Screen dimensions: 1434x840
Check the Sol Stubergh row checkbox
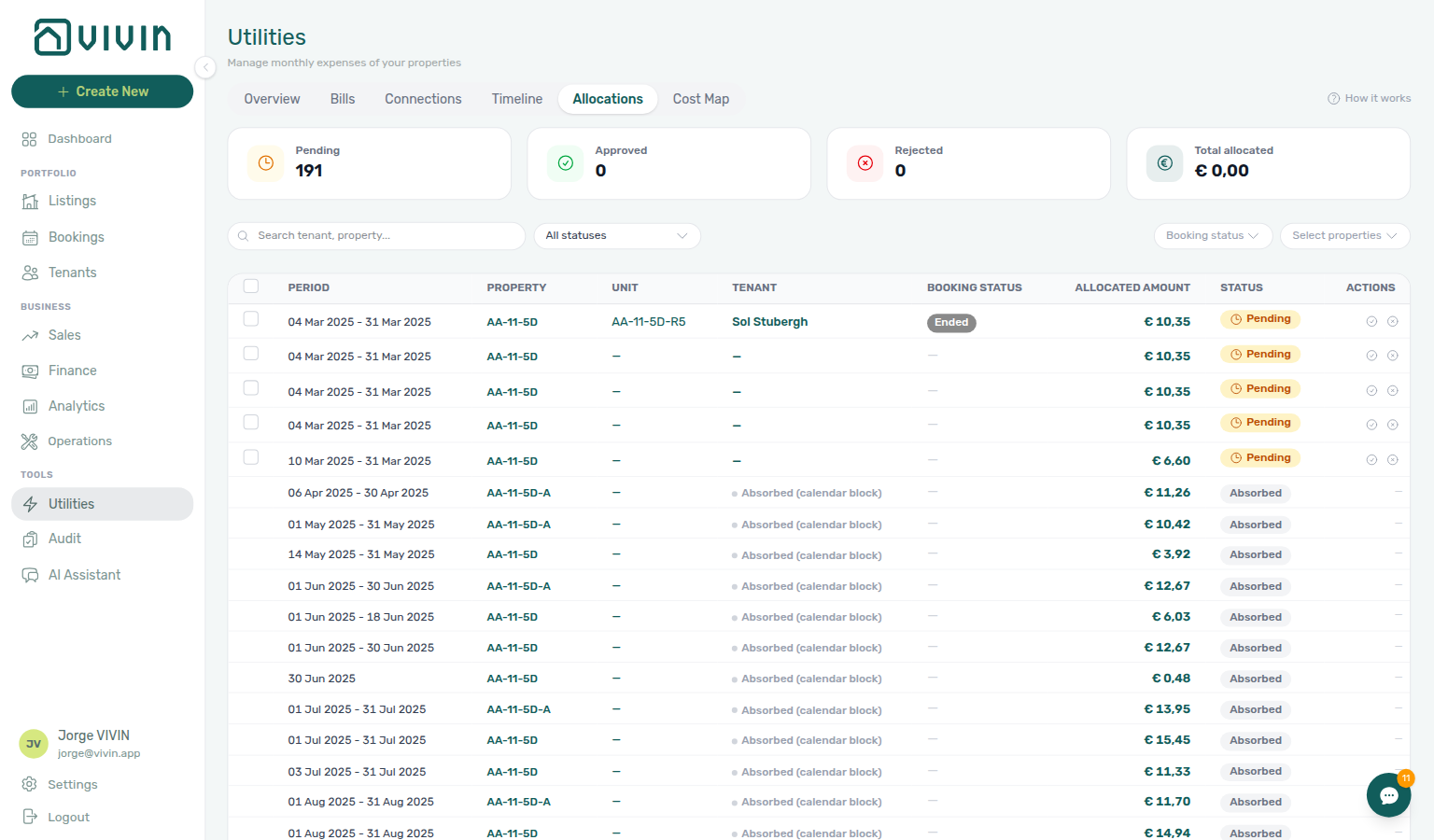pos(251,319)
